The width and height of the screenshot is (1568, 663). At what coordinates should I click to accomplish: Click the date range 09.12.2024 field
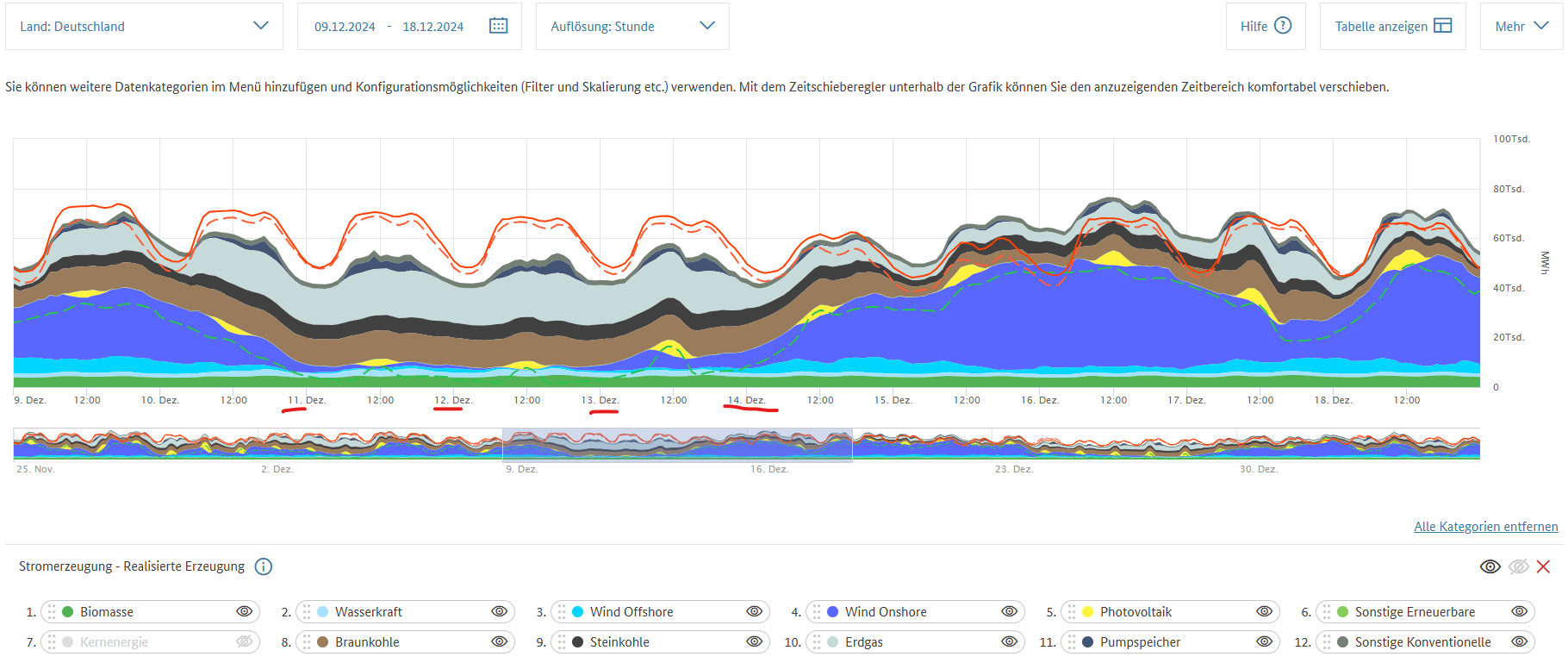click(345, 27)
